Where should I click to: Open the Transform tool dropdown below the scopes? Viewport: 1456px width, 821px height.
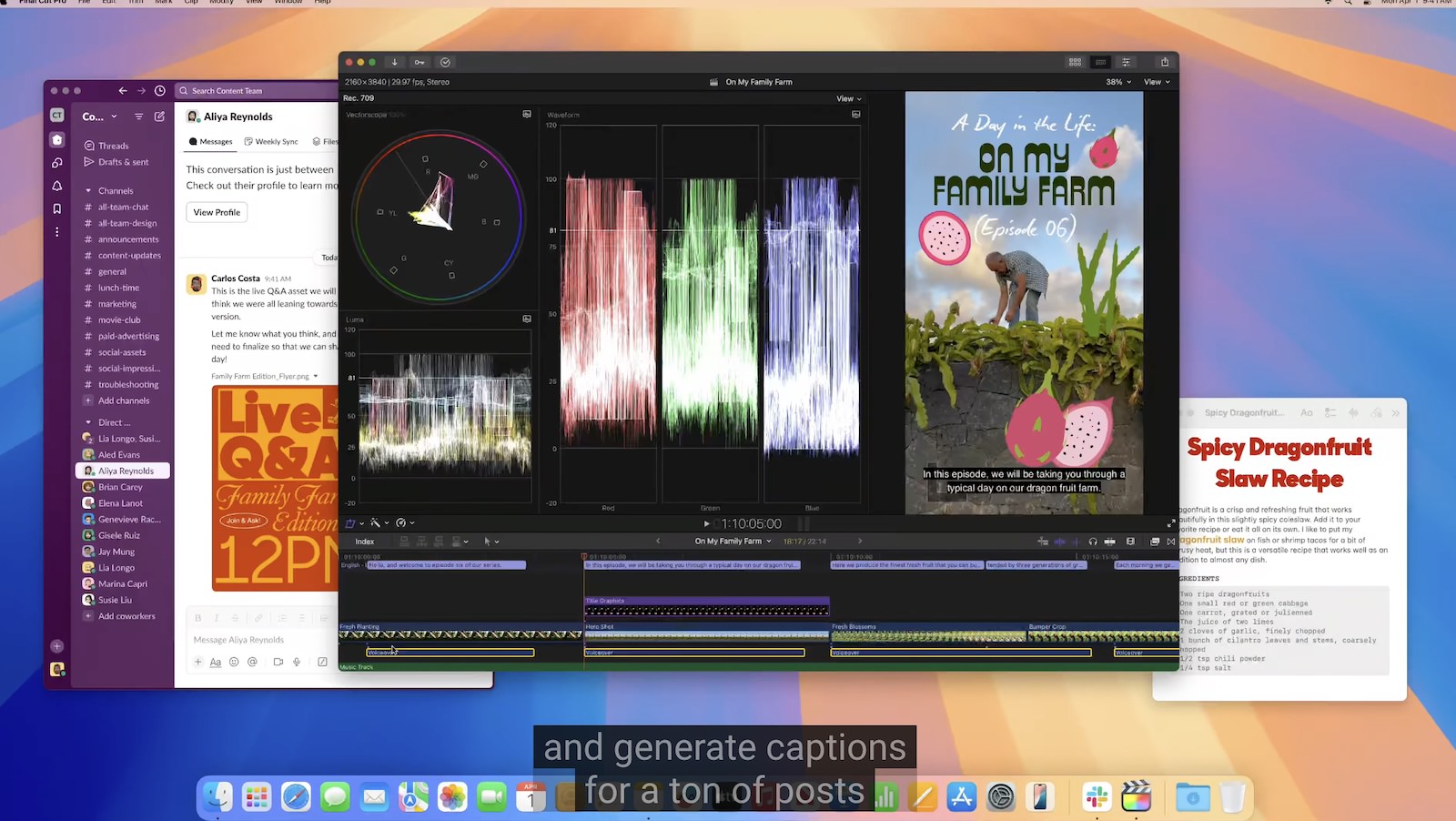point(354,523)
